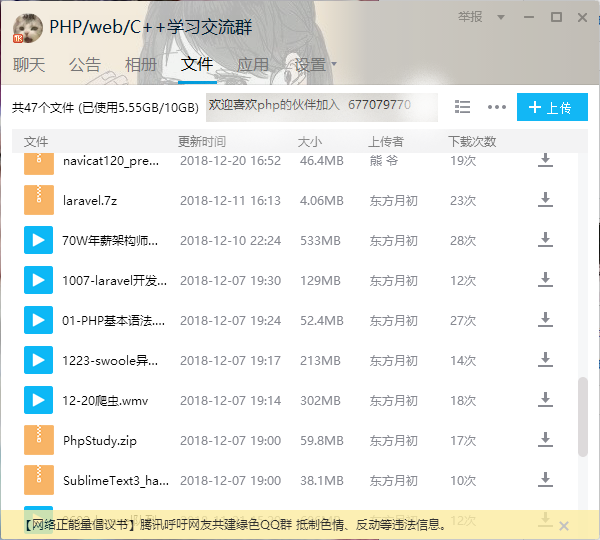Click the PhpStudy.zip archive icon

(39, 440)
